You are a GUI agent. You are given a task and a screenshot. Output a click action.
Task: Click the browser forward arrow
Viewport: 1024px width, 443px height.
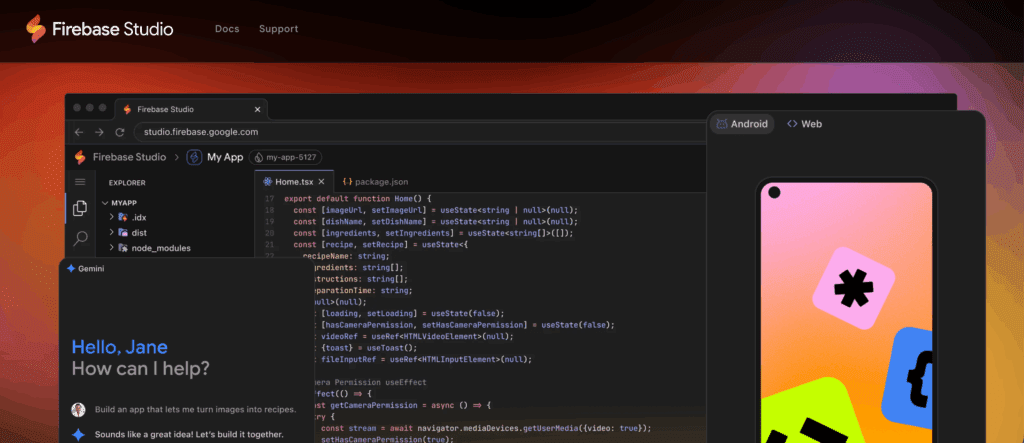pos(99,132)
